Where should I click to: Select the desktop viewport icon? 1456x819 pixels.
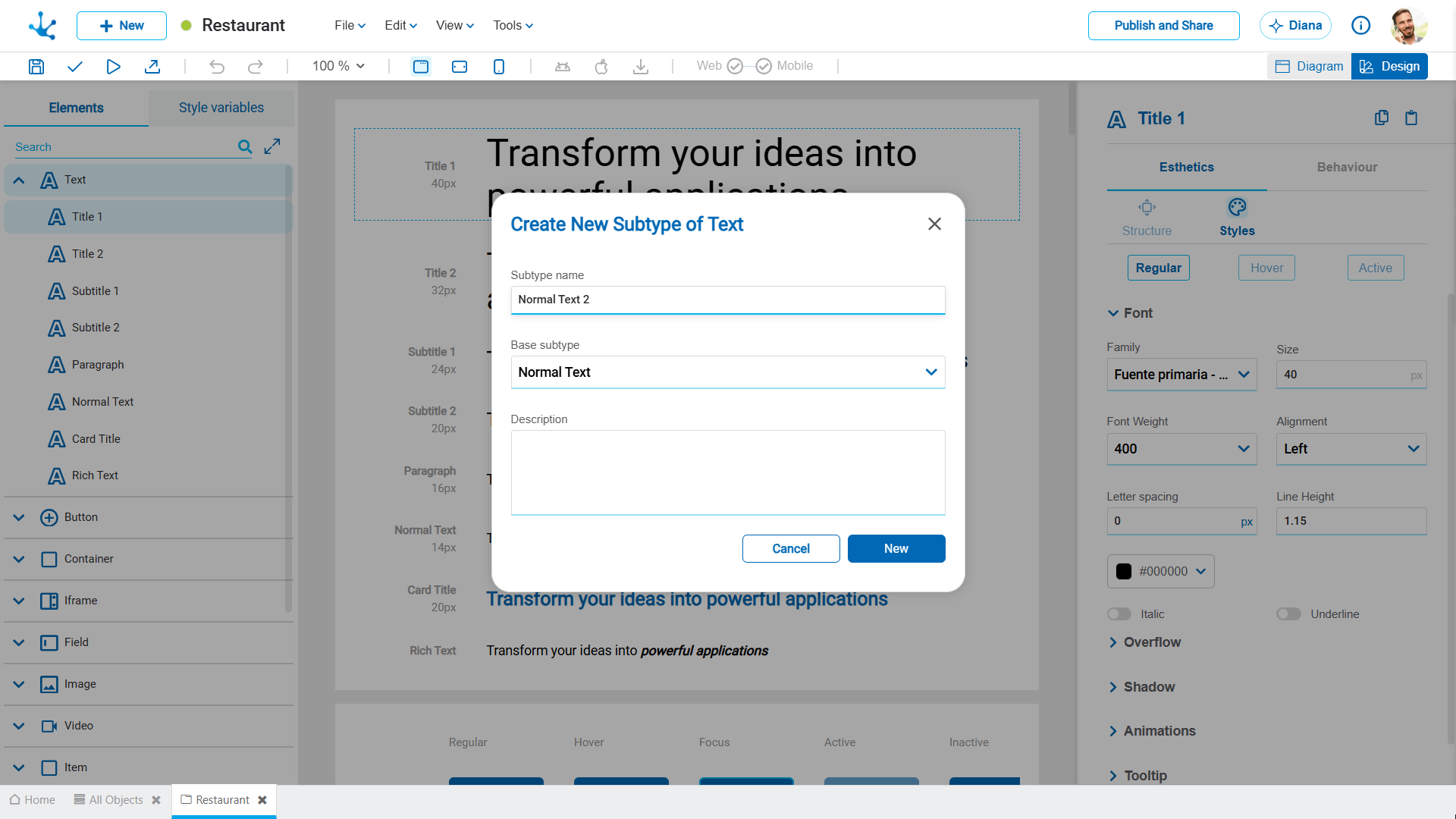(x=421, y=67)
